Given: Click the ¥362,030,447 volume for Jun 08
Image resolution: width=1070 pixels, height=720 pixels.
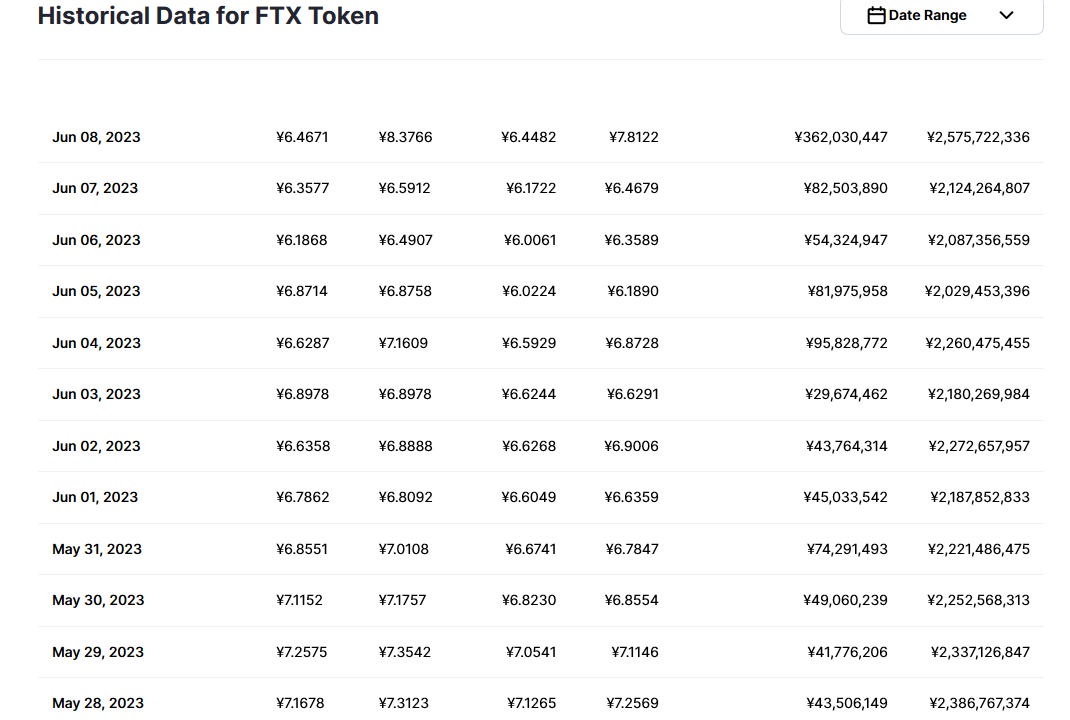Looking at the screenshot, I should 841,137.
